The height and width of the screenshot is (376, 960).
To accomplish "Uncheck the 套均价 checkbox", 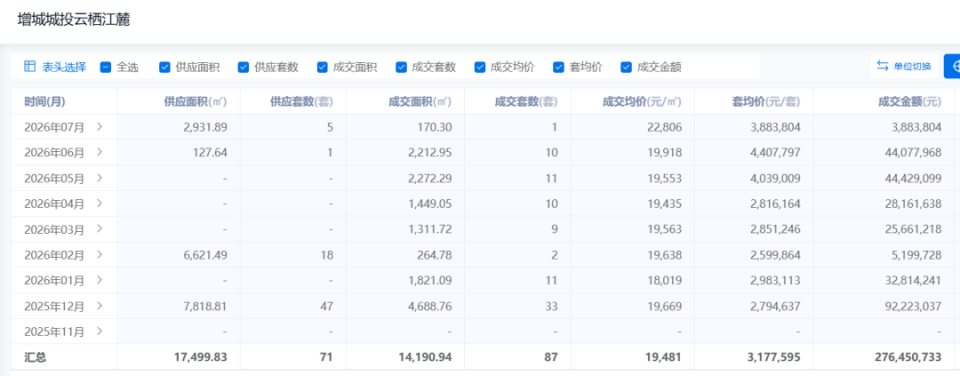I will click(558, 67).
